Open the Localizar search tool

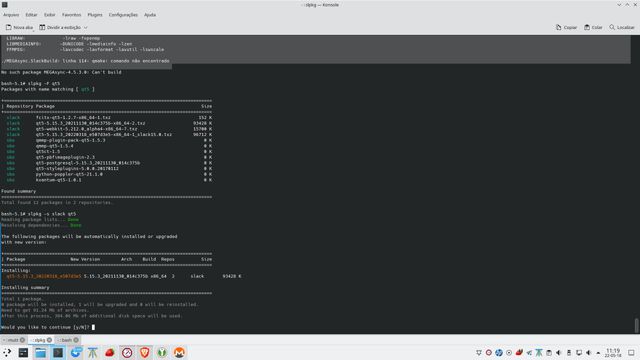(622, 27)
